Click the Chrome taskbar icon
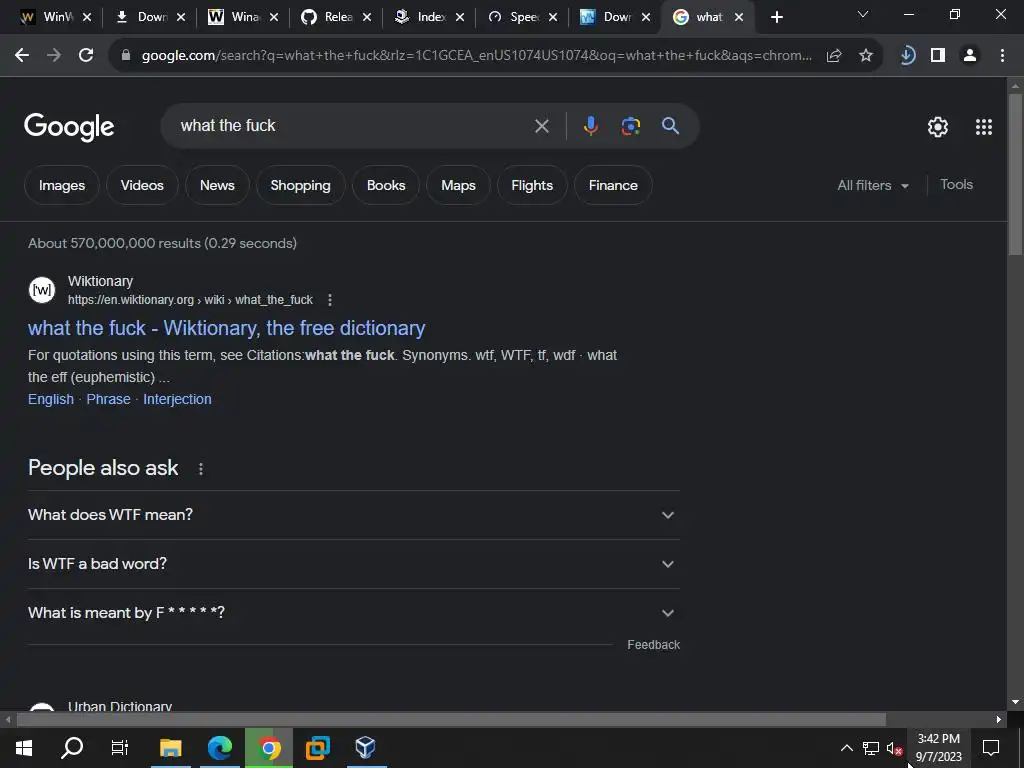The height and width of the screenshot is (768, 1024). click(268, 748)
